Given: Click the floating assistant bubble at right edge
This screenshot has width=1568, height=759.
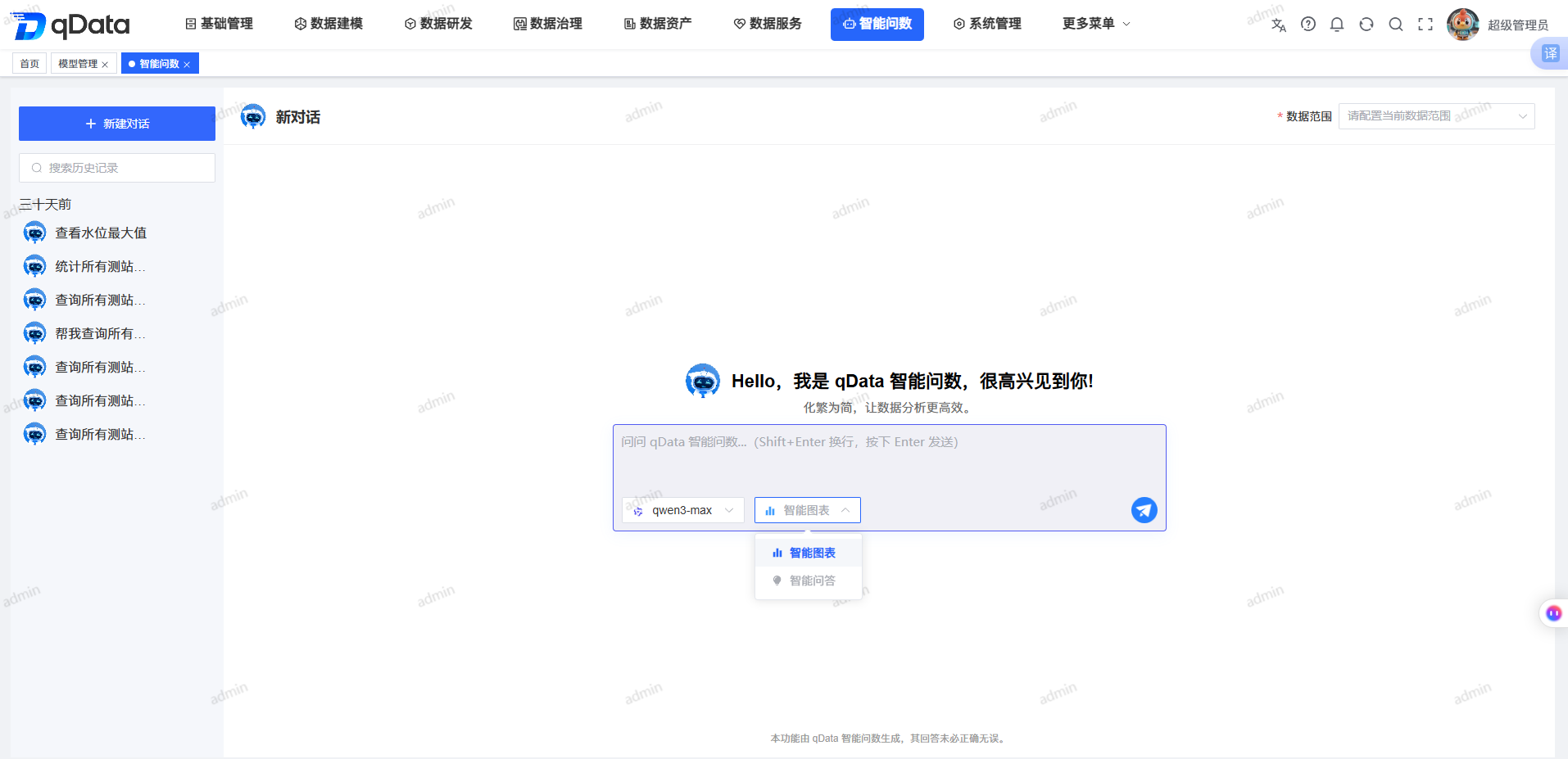Looking at the screenshot, I should coord(1553,613).
